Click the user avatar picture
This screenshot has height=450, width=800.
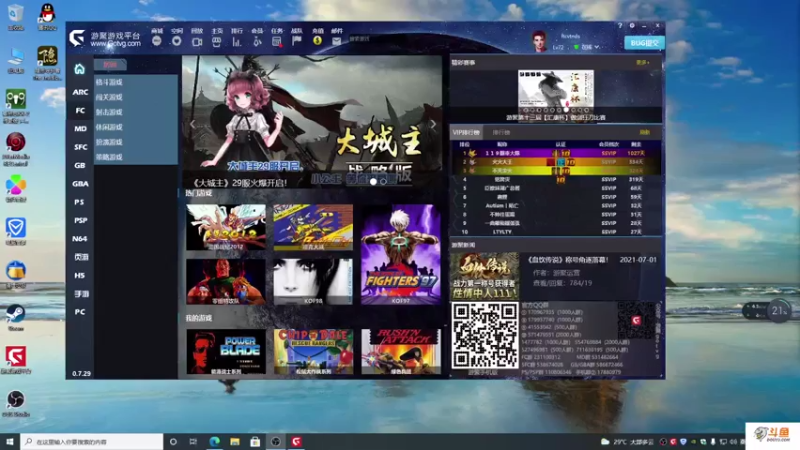coord(539,41)
